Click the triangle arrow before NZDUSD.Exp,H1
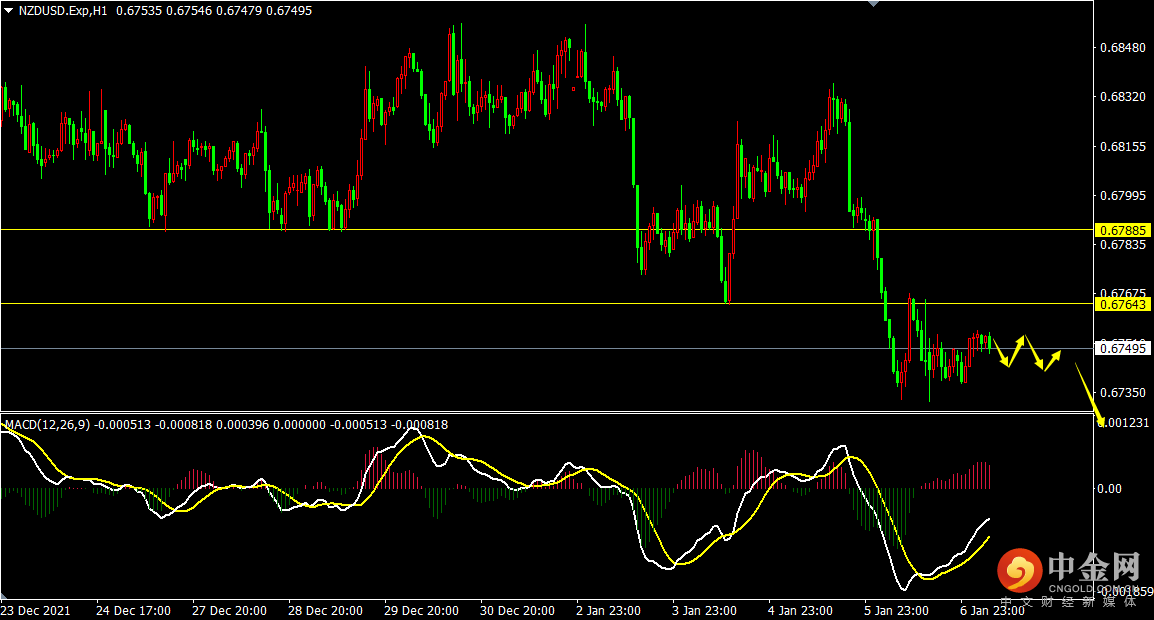1154x620 pixels. click(8, 10)
